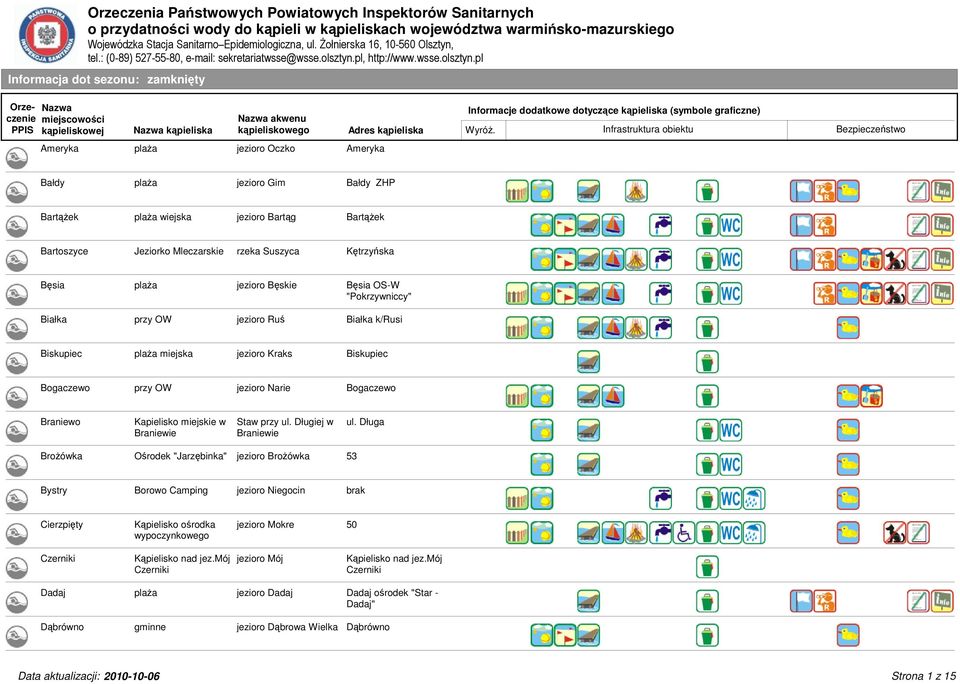
Task: Click the duck icon in the Bartoszyce row
Action: click(848, 260)
